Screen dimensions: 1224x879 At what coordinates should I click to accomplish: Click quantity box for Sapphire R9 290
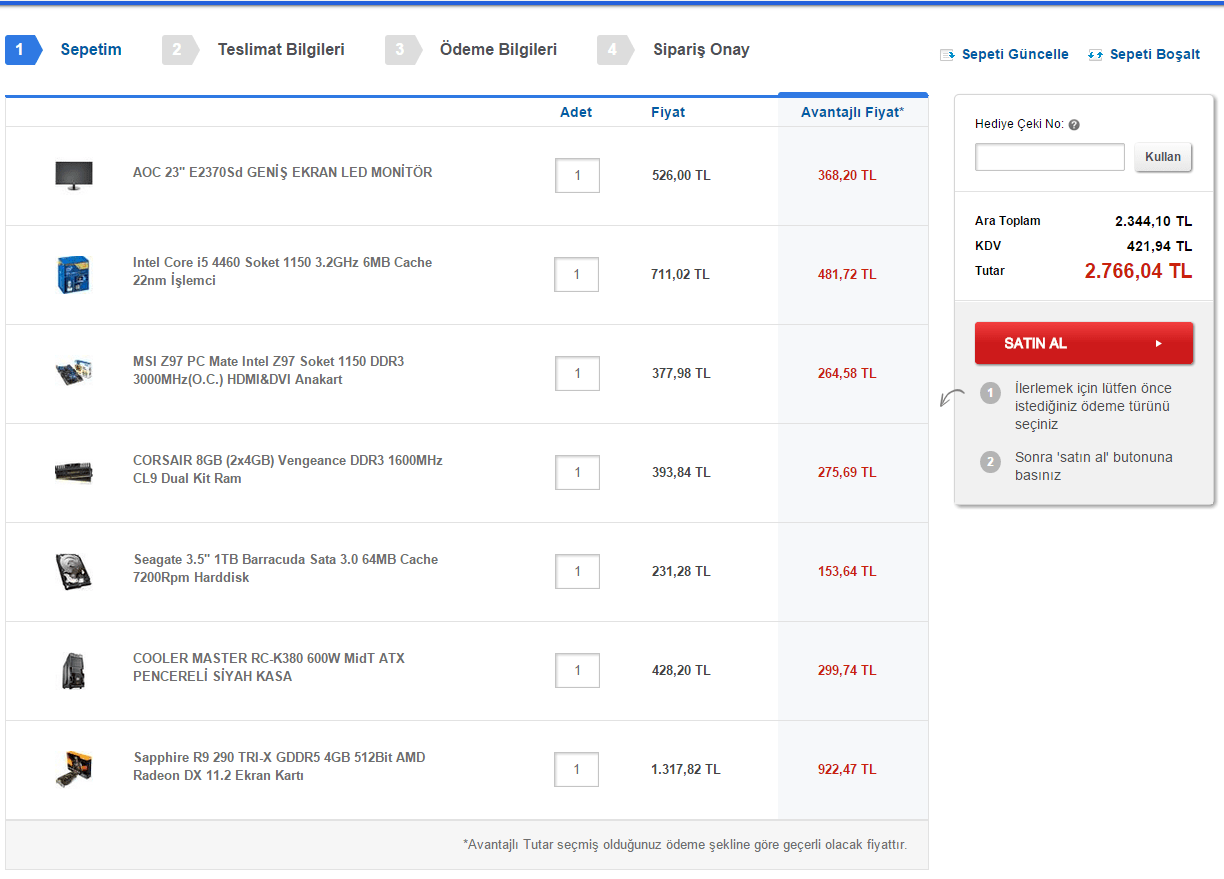(x=577, y=769)
